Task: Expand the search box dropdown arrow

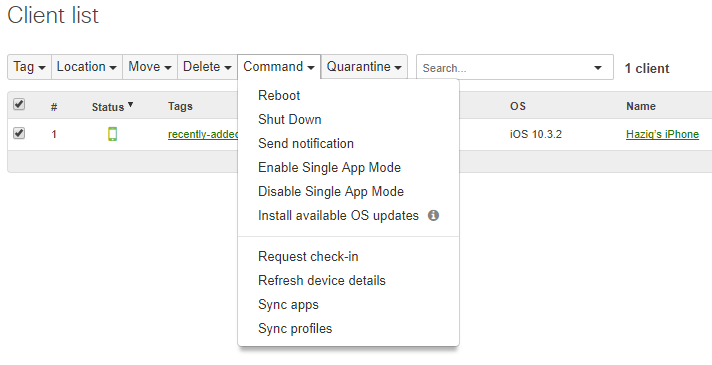Action: click(x=598, y=68)
